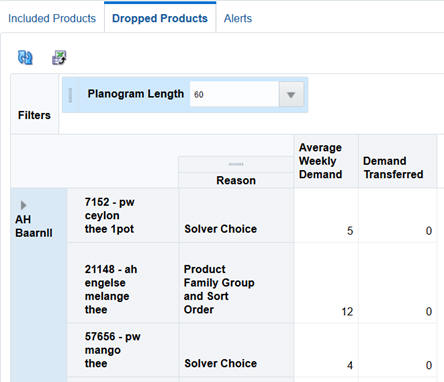This screenshot has height=382, width=444.
Task: Click Product Family Group and Sort Order reason
Action: [219, 289]
